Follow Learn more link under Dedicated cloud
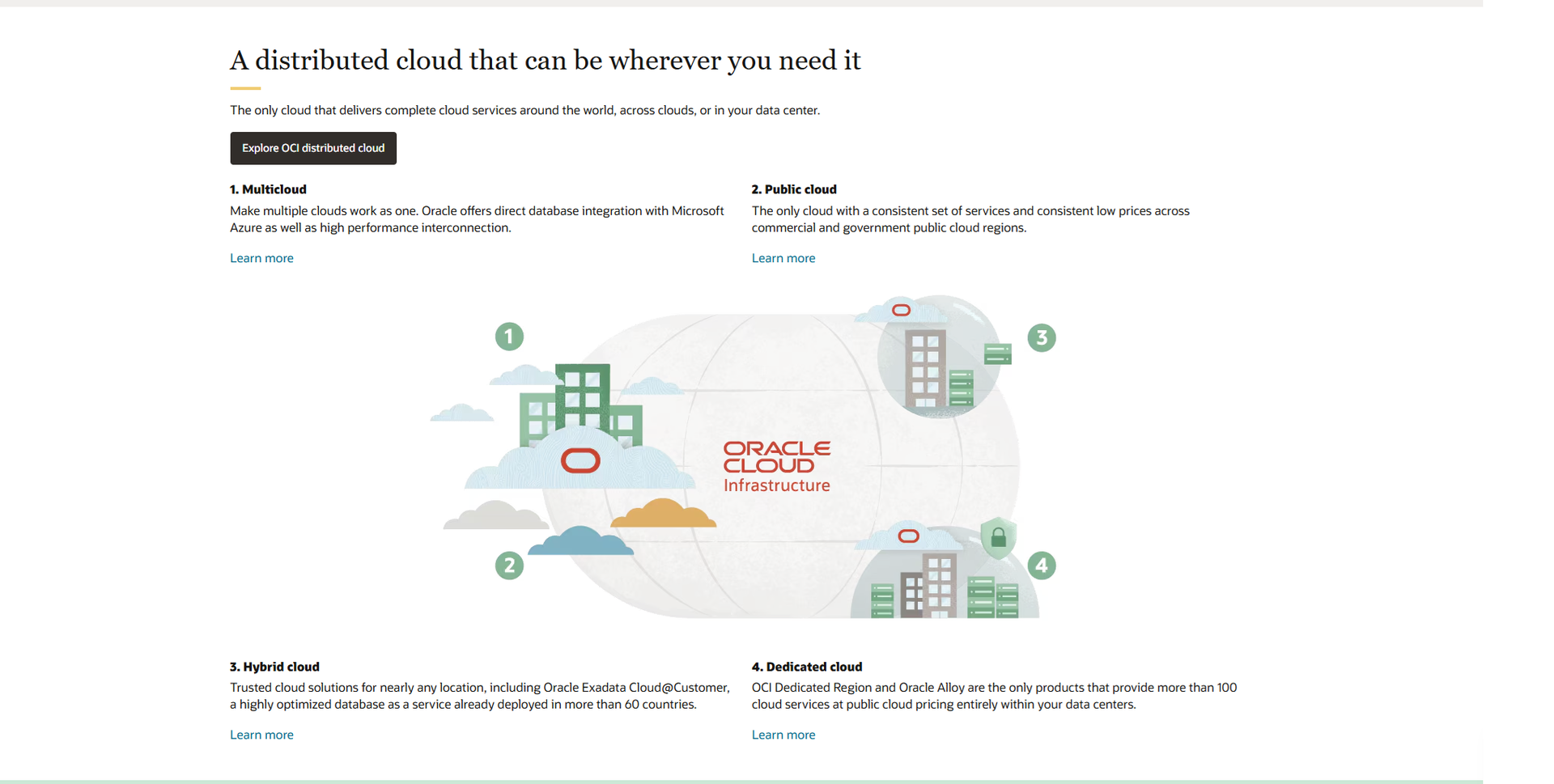Viewport: 1554px width, 784px height. pyautogui.click(x=783, y=735)
